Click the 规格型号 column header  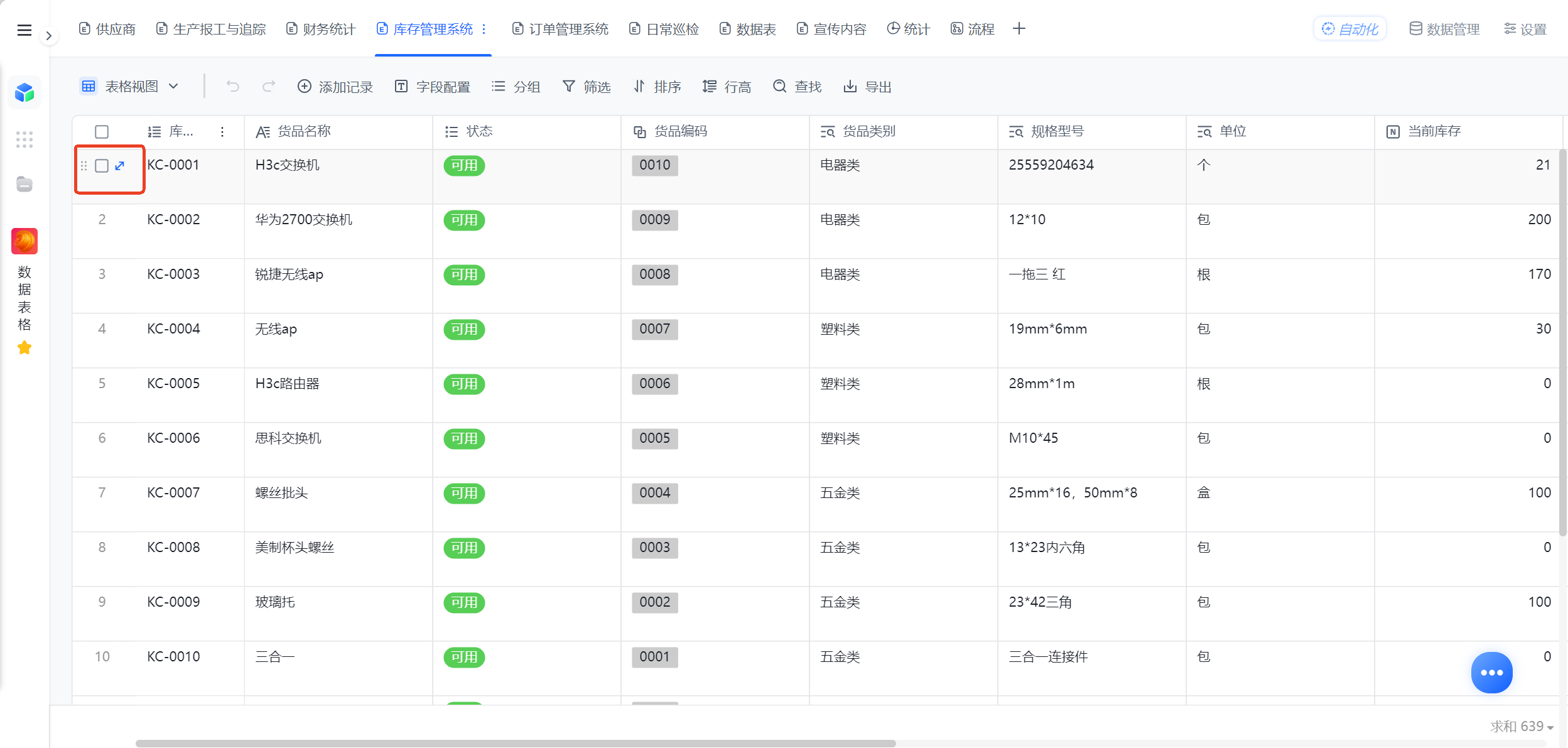pos(1091,132)
